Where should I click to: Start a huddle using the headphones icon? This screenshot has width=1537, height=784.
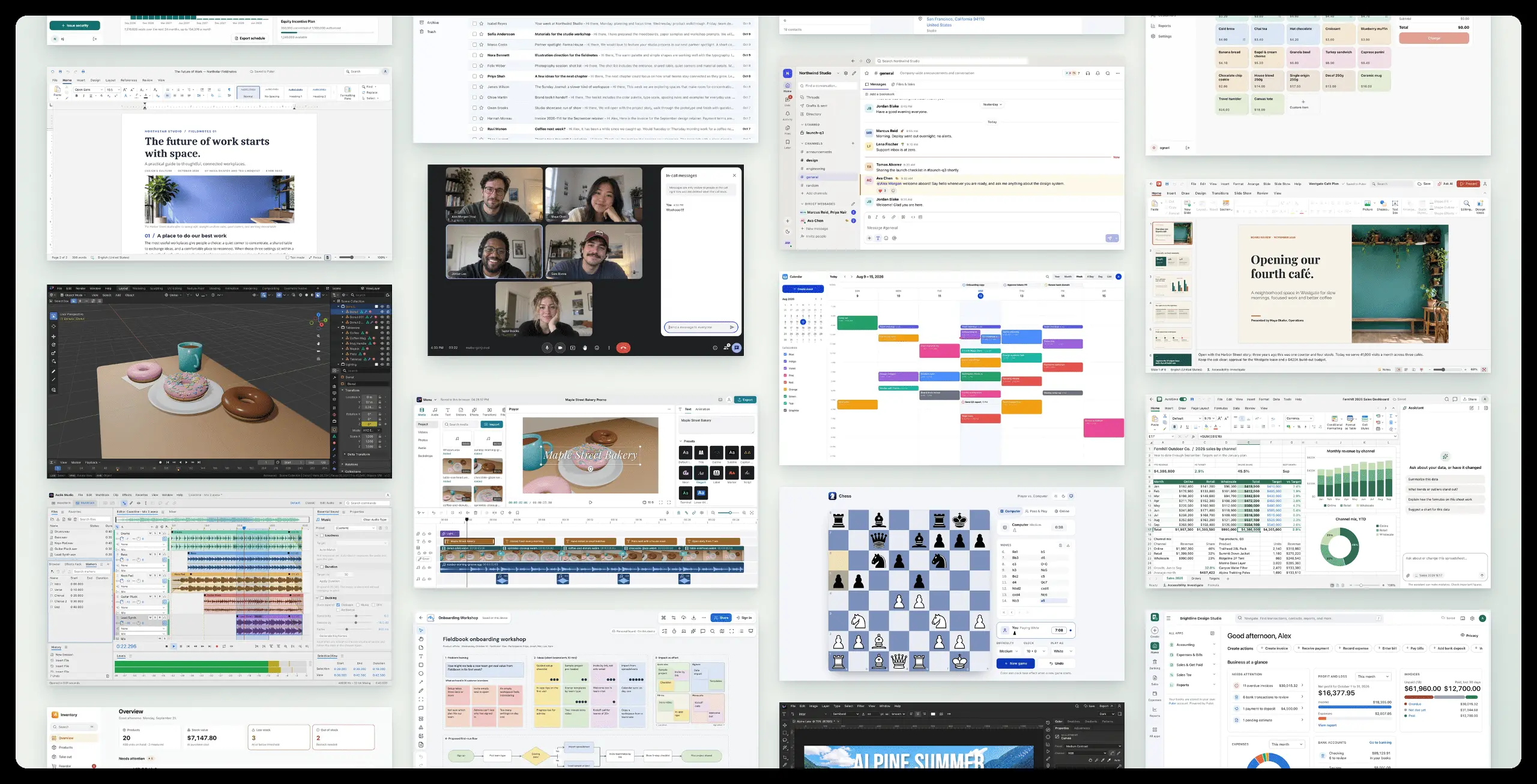pyautogui.click(x=1088, y=73)
